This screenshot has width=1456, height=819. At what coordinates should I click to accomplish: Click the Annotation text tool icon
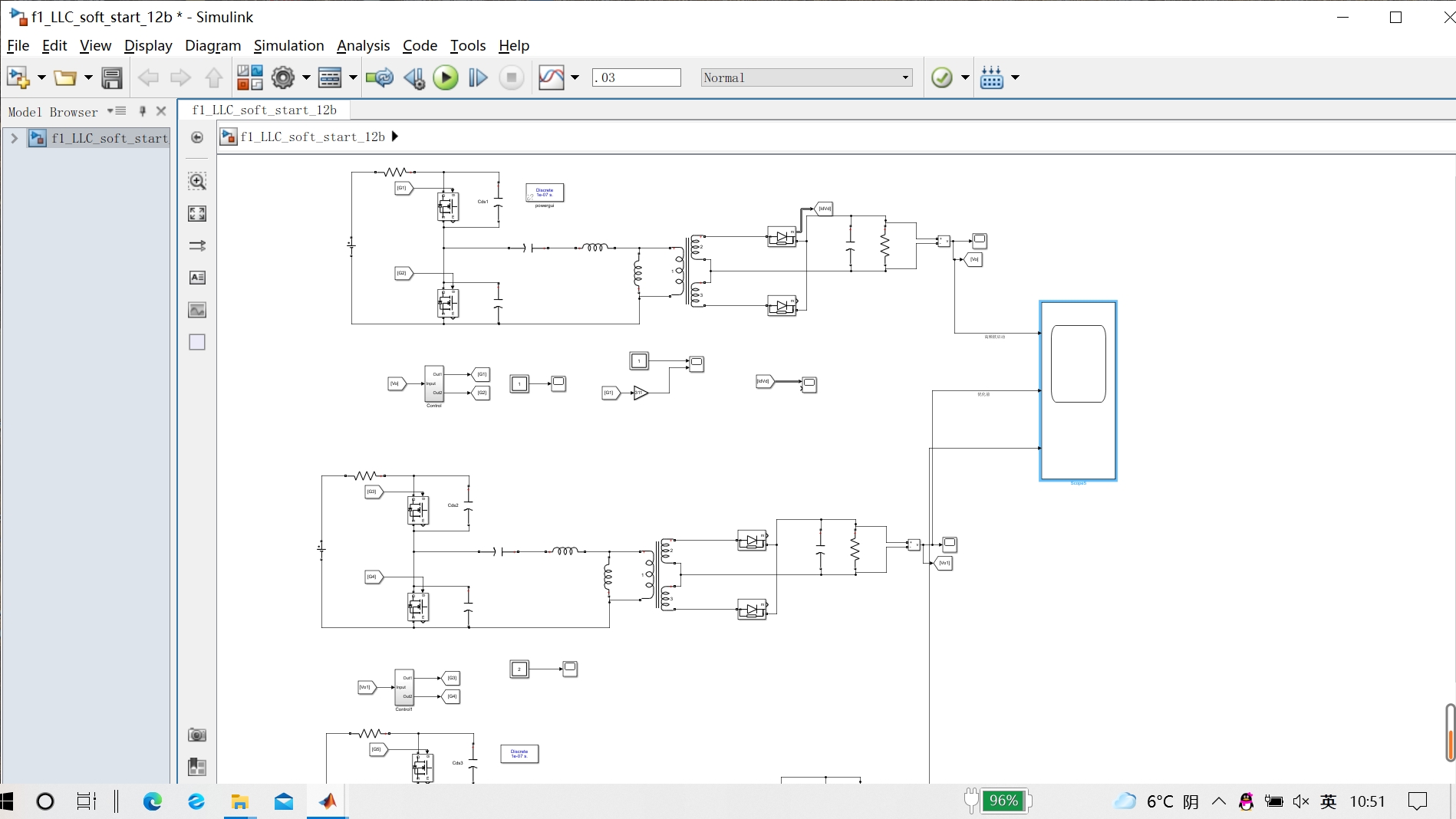pos(197,278)
